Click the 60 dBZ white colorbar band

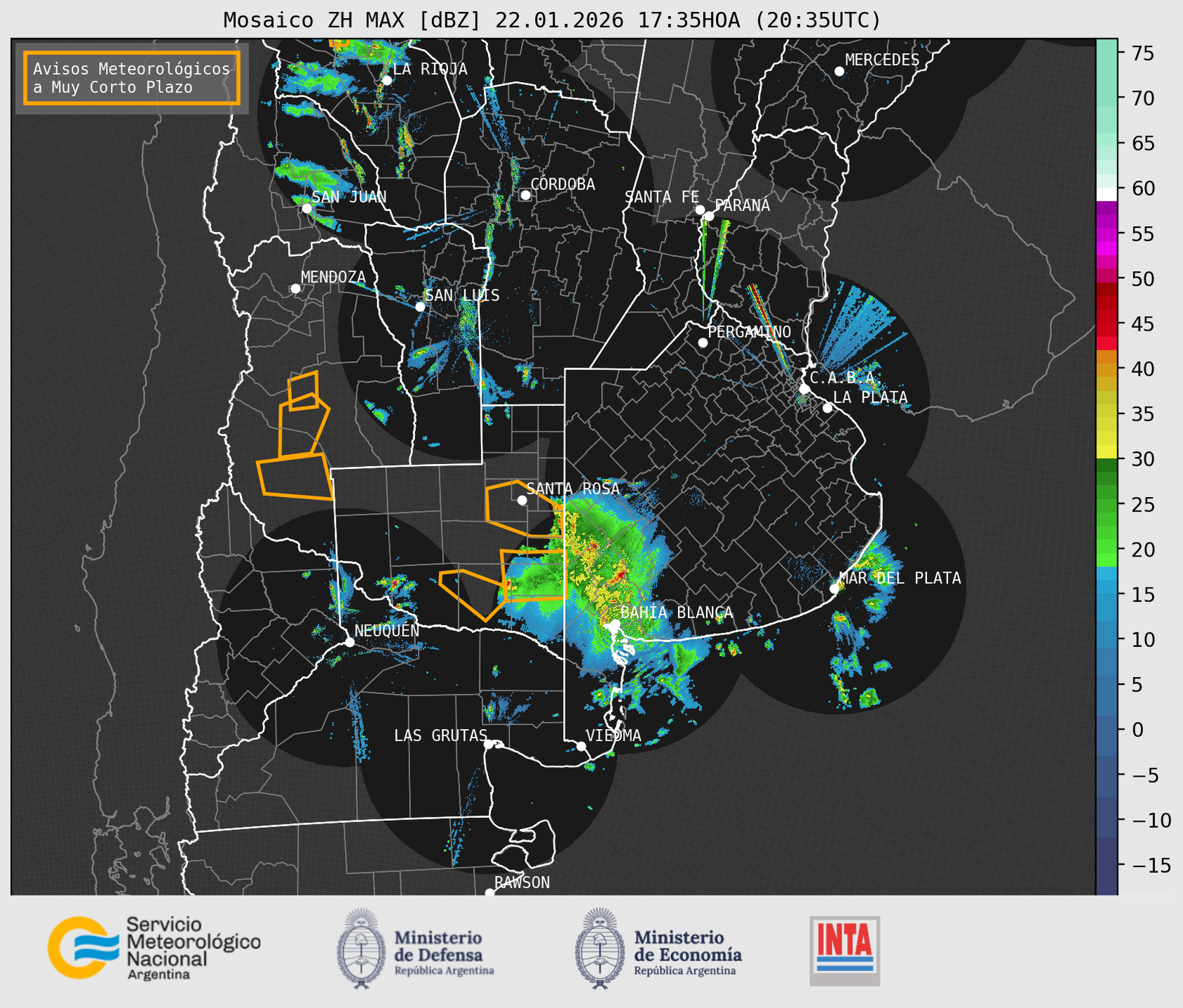tap(1107, 193)
